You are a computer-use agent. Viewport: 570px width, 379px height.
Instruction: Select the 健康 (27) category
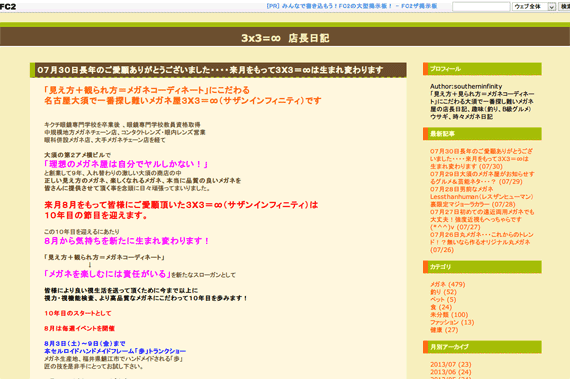[x=444, y=330]
